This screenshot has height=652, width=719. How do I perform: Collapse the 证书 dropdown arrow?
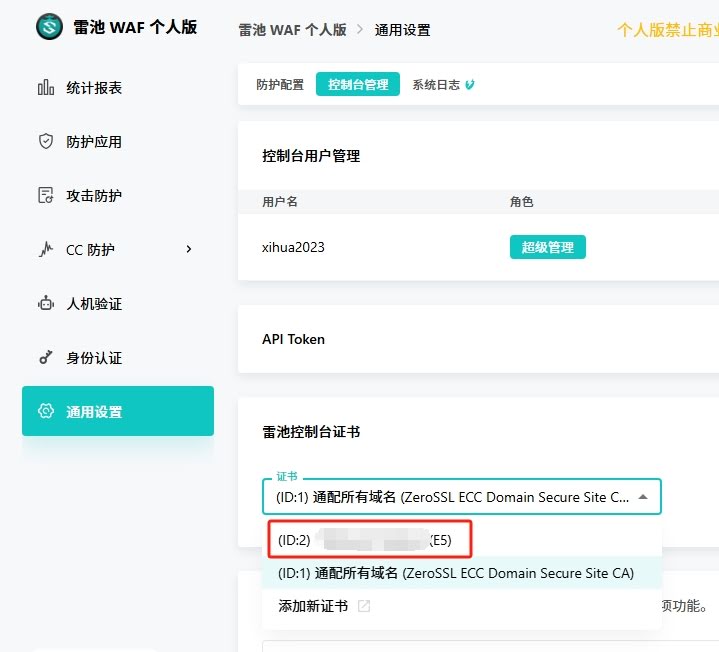(x=643, y=496)
